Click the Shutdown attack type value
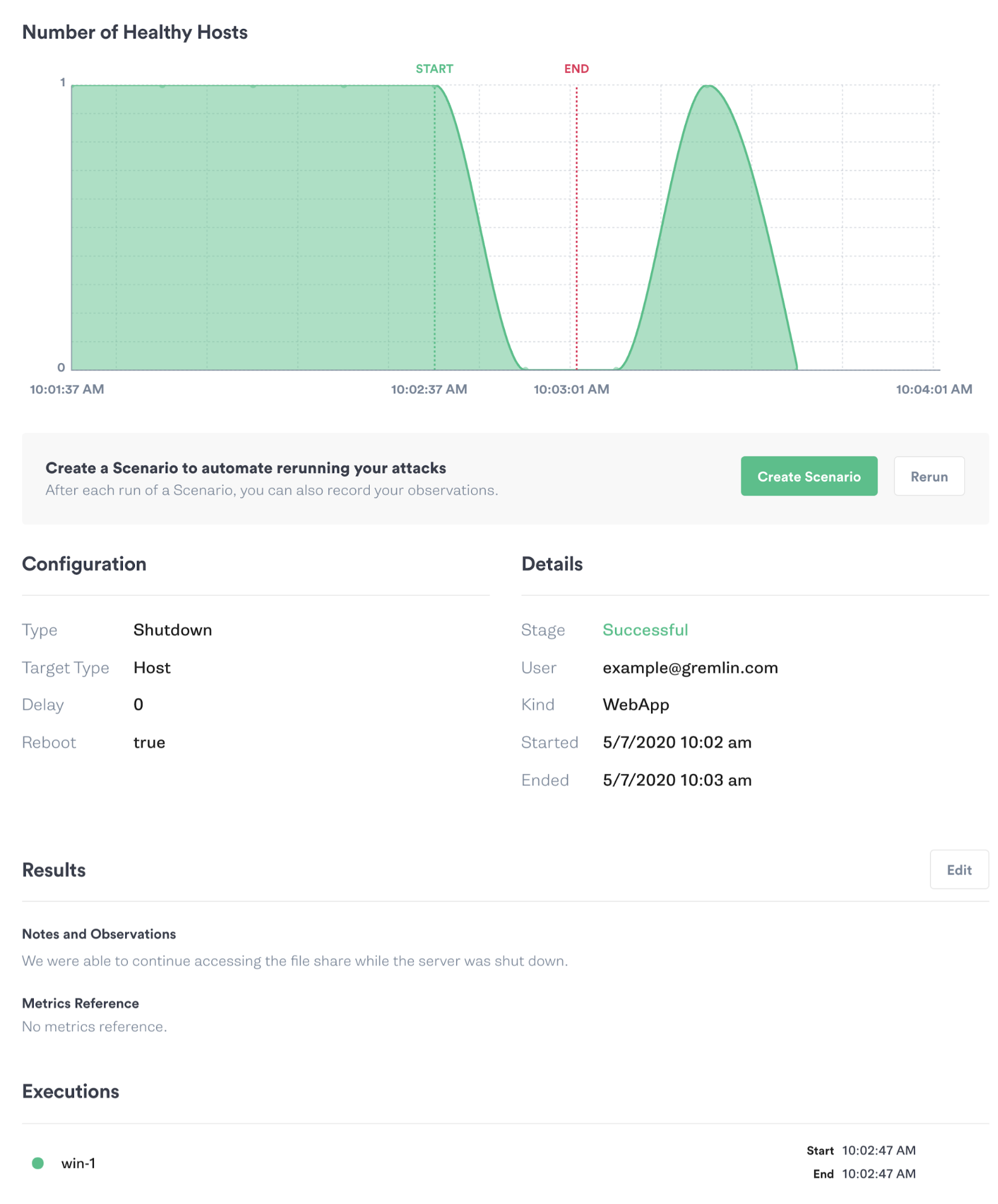 pyautogui.click(x=172, y=629)
